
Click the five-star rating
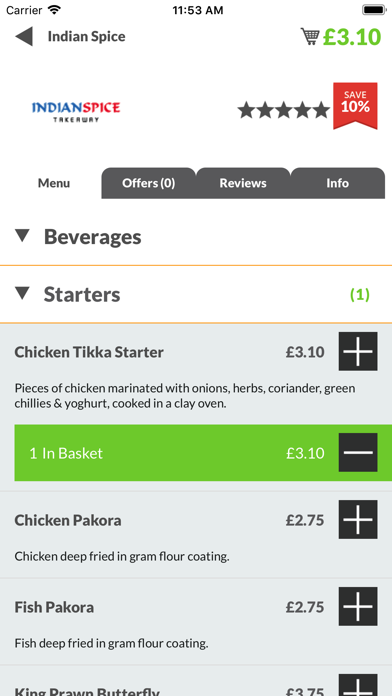point(283,110)
